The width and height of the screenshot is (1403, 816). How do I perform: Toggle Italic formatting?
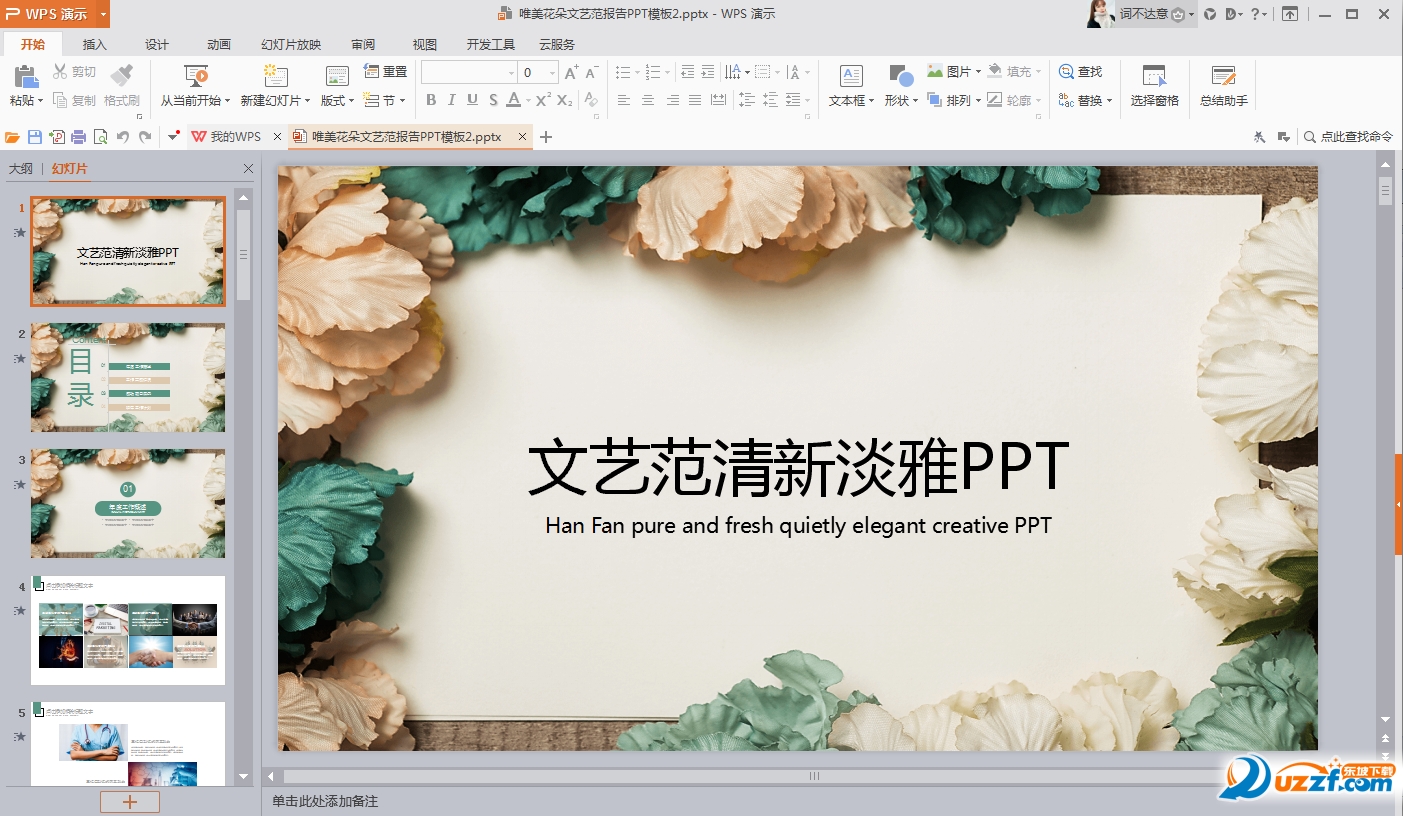click(451, 100)
